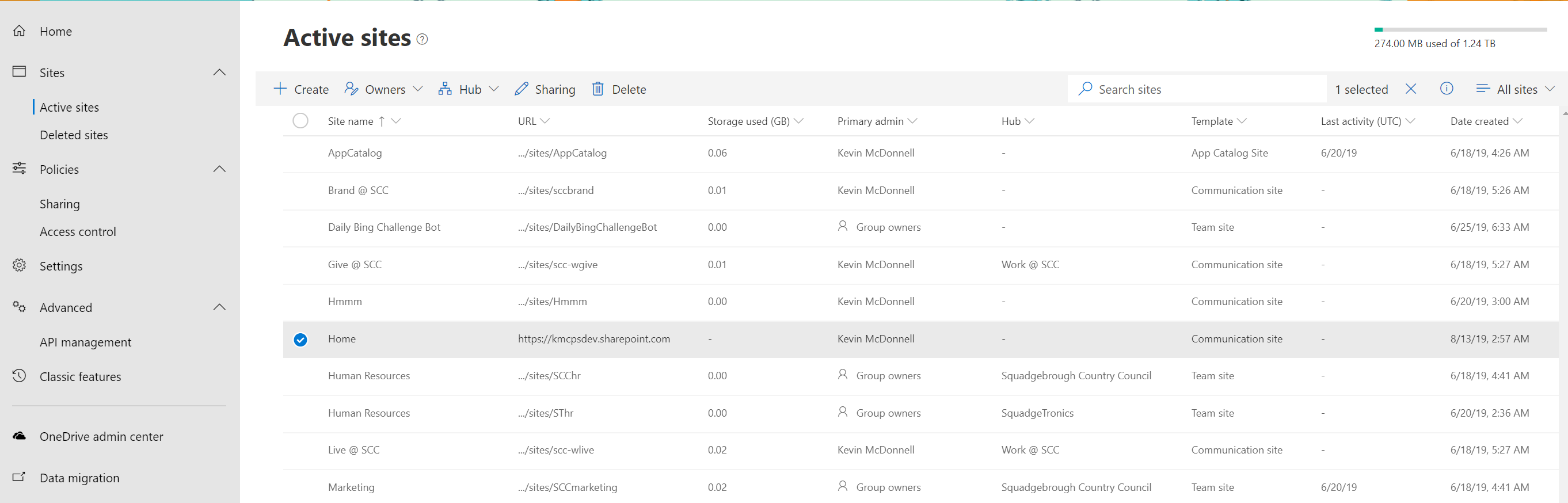Click the Settings gear icon in sidebar
The height and width of the screenshot is (503, 1568).
(20, 266)
